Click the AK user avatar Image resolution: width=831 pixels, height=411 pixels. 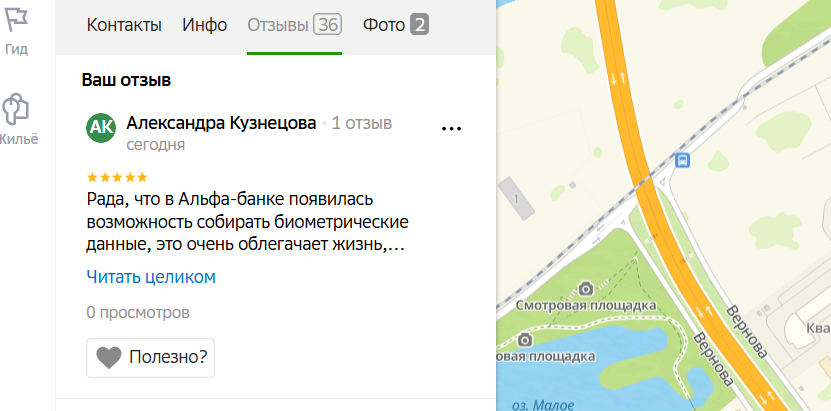point(101,128)
